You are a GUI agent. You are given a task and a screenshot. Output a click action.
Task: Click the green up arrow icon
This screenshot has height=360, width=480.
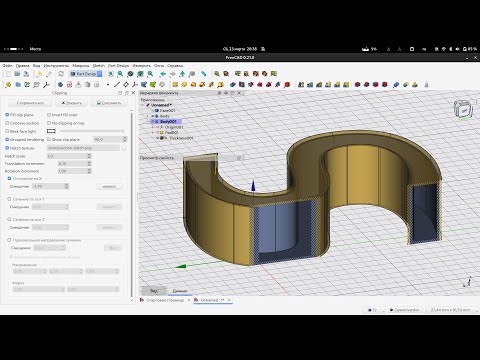(182, 74)
